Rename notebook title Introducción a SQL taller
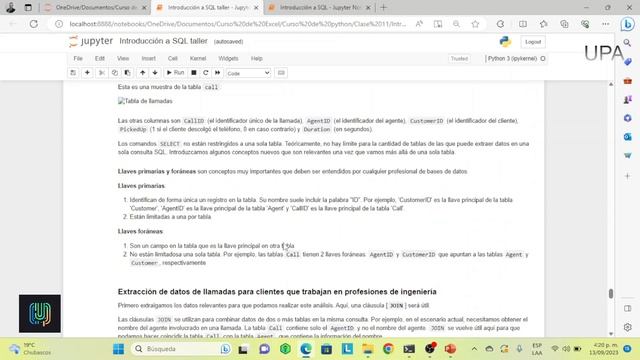This screenshot has width=640, height=360. coord(163,41)
